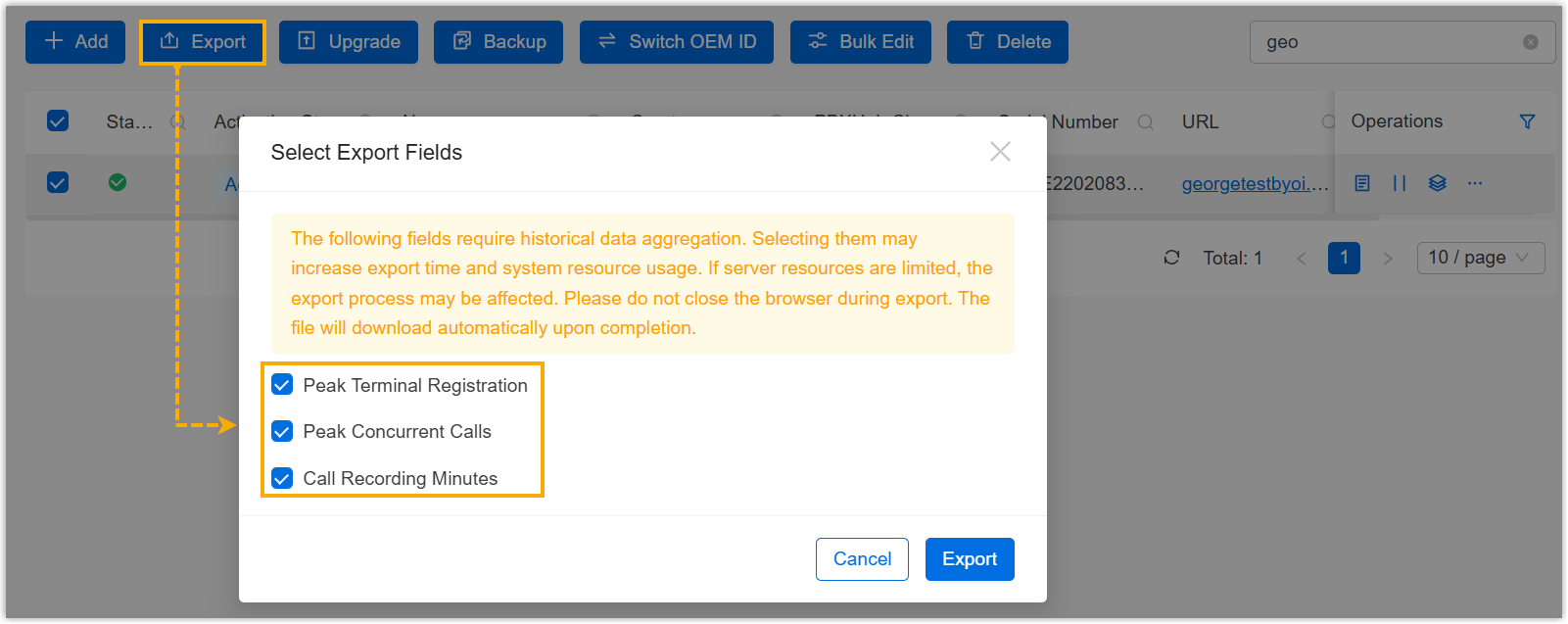This screenshot has width=1568, height=624.
Task: Toggle the Peak Concurrent Calls checkbox
Action: click(282, 432)
